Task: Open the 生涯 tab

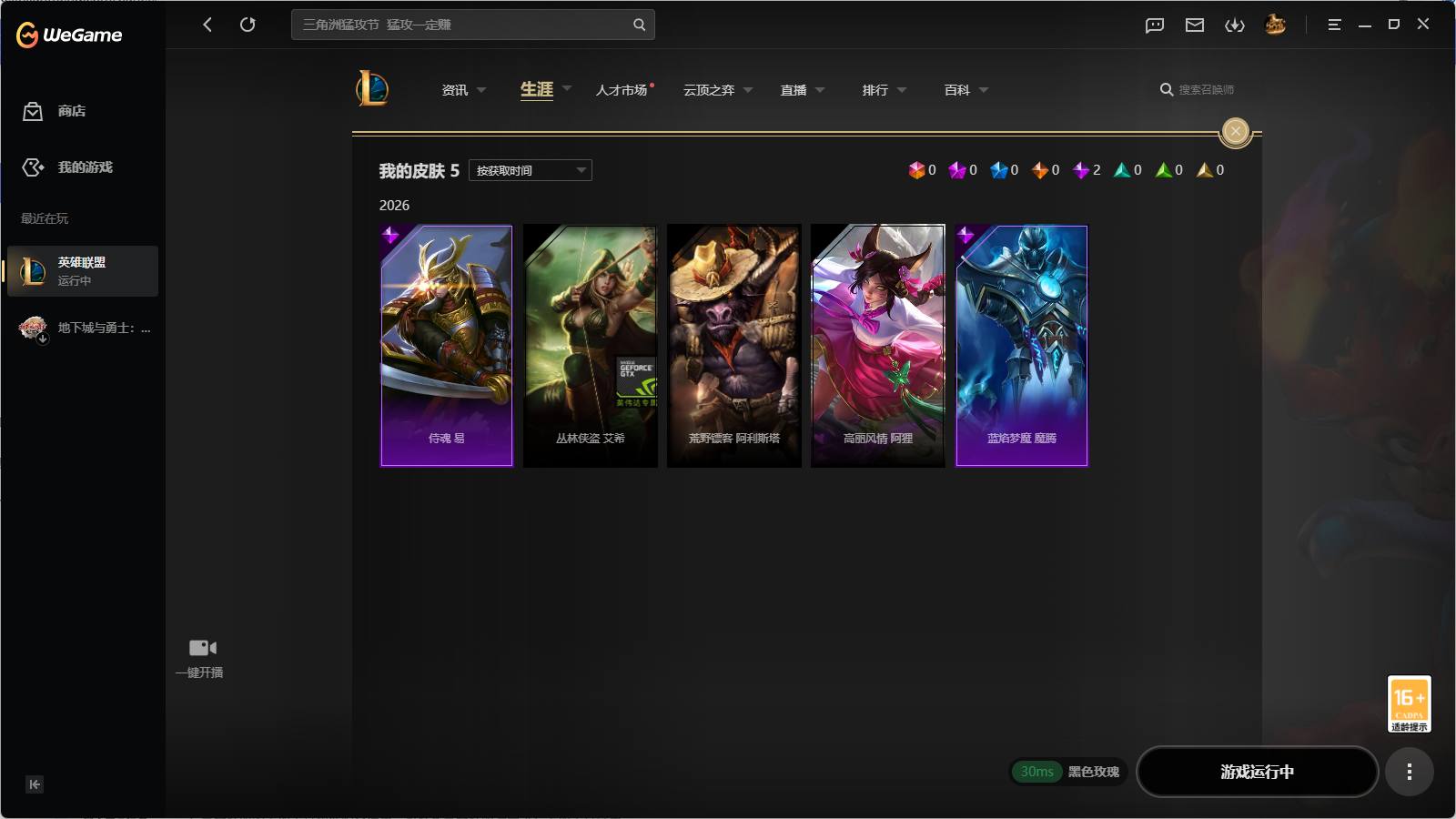Action: point(537,89)
